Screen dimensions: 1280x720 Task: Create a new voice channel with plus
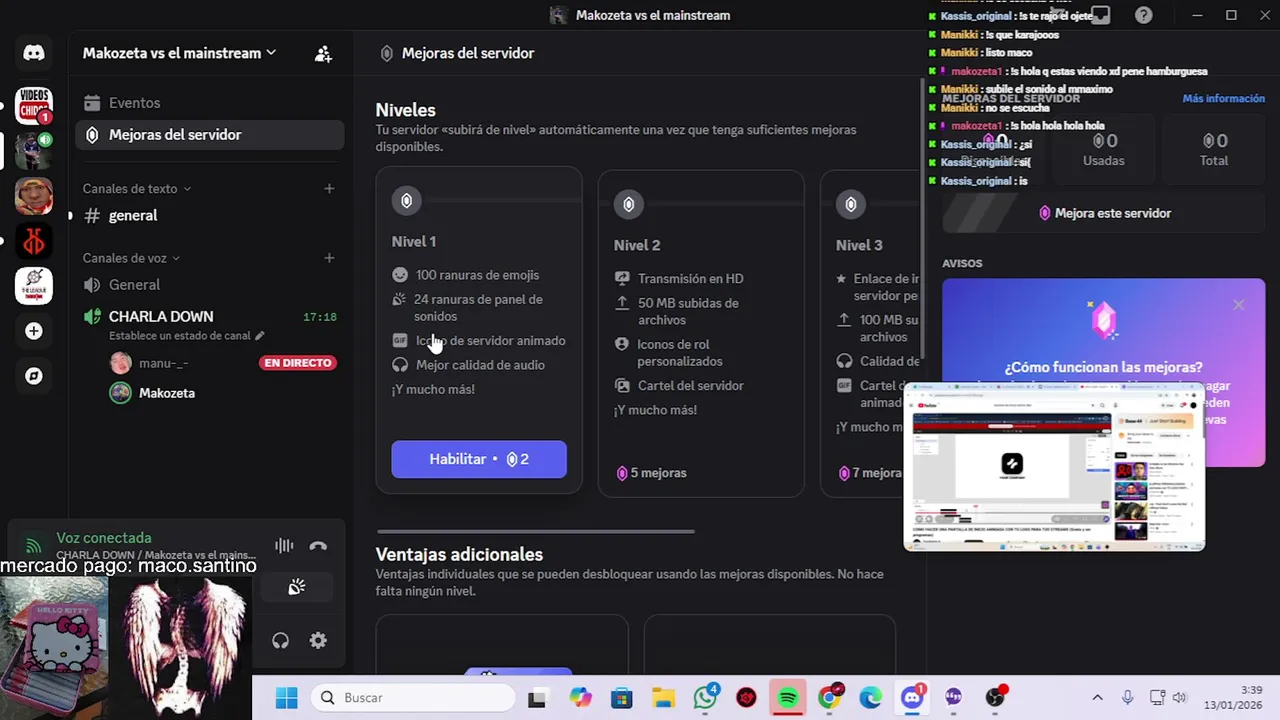pos(329,258)
